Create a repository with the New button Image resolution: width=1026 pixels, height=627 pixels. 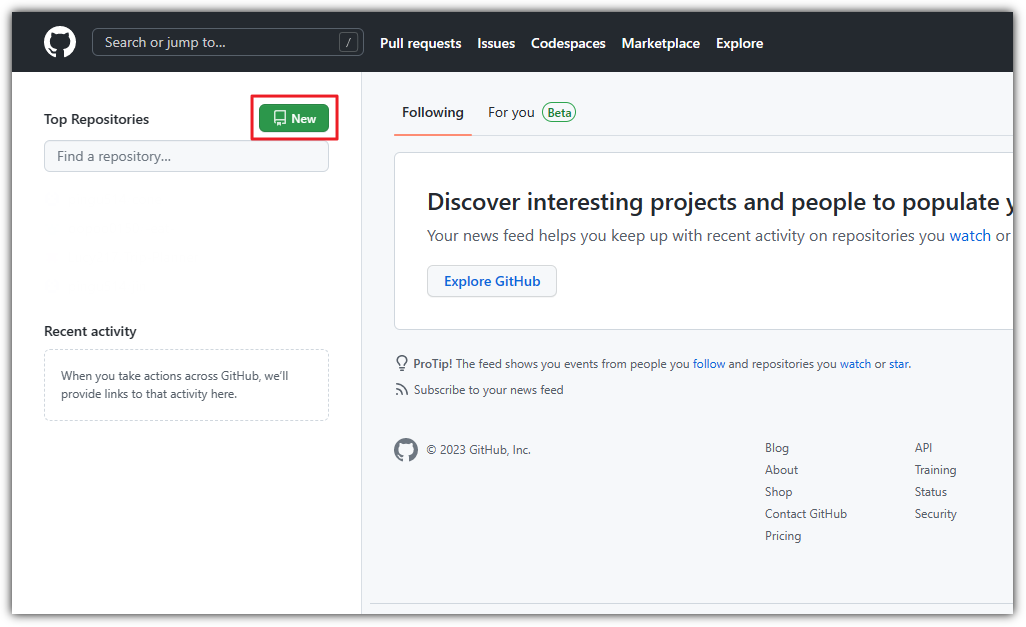[294, 118]
